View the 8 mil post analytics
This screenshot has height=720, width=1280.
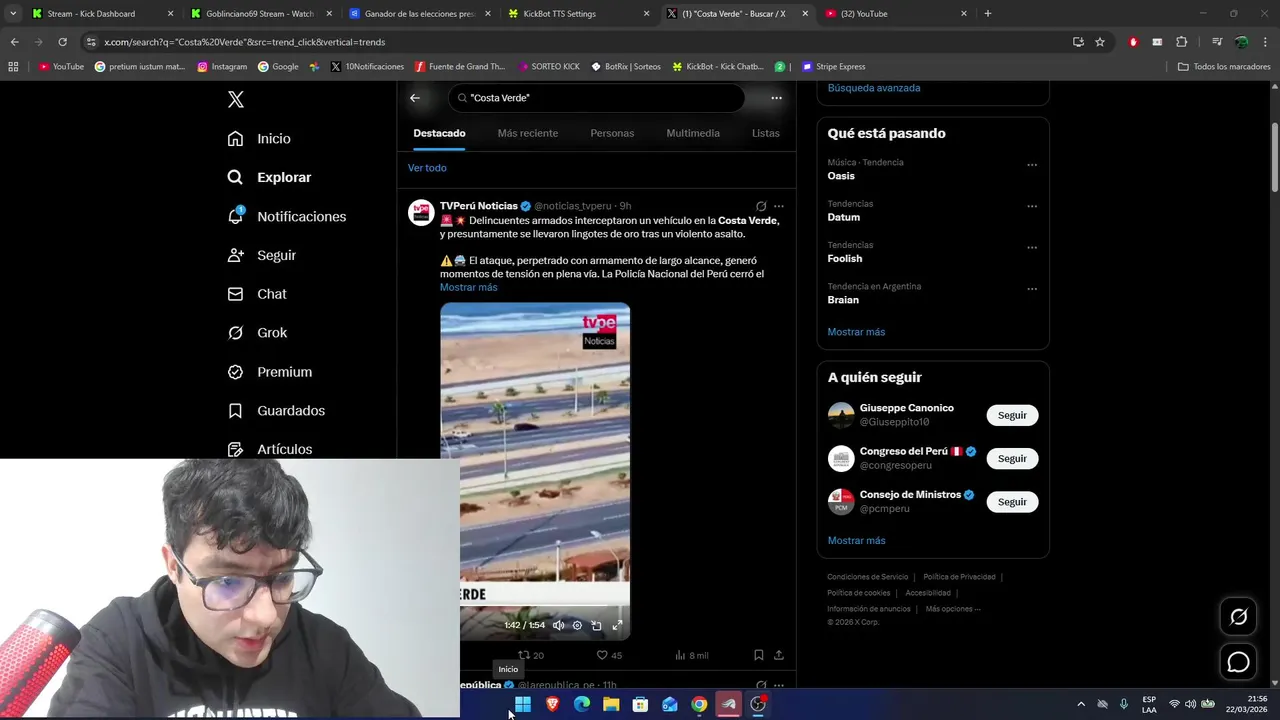[691, 655]
